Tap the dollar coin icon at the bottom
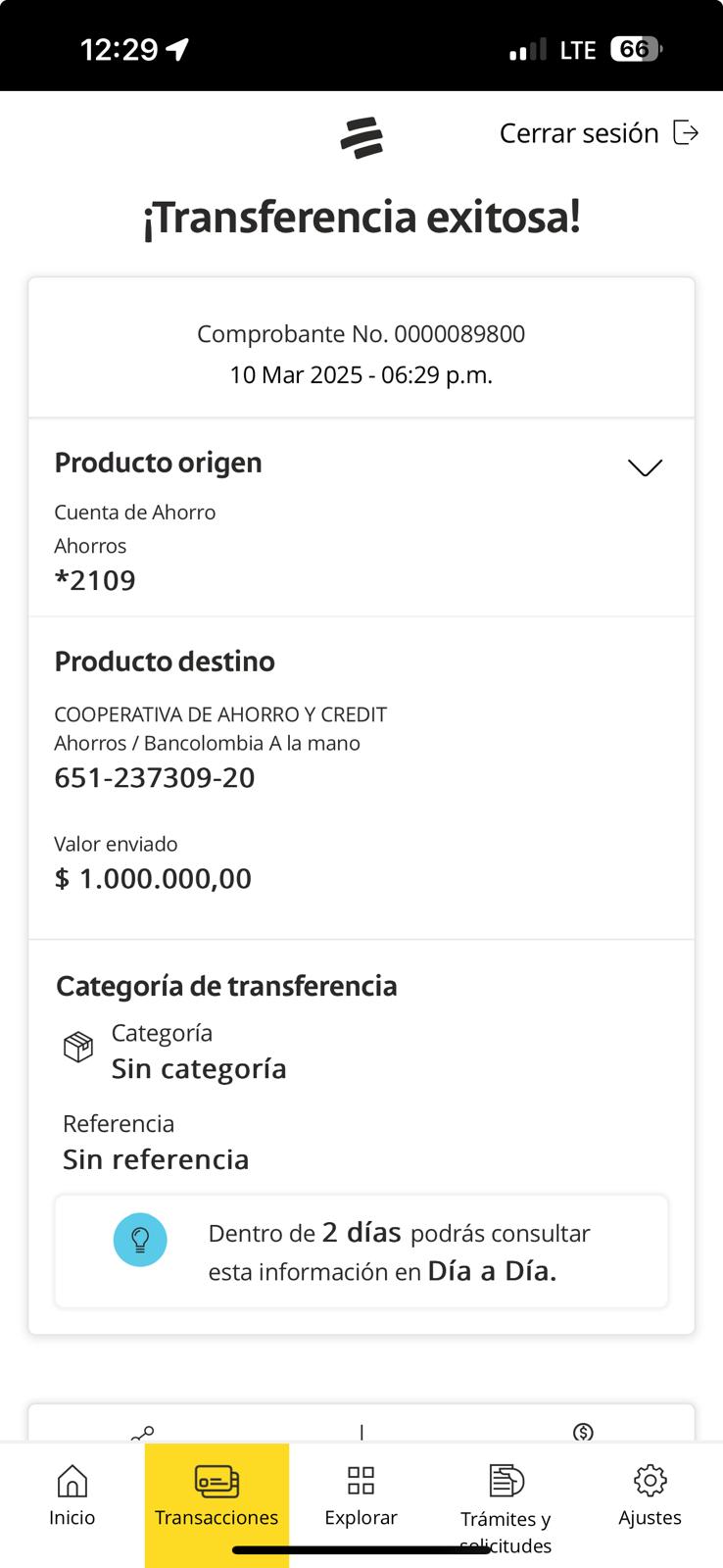The height and width of the screenshot is (1568, 723). (583, 1432)
